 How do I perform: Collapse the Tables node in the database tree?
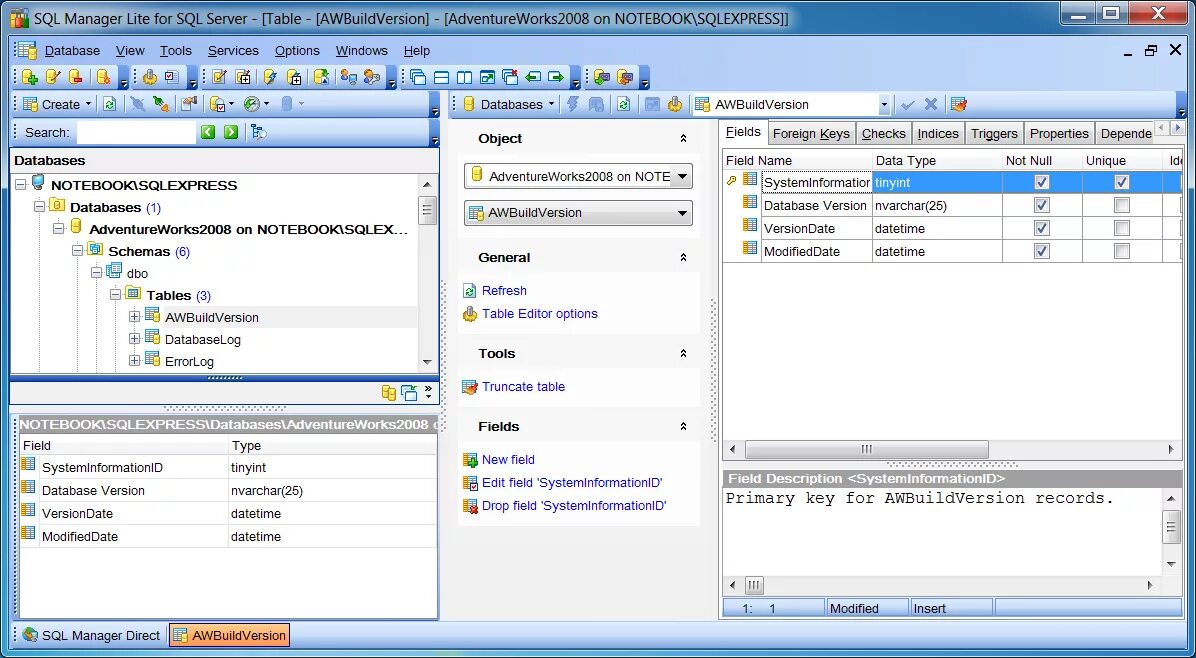click(x=115, y=295)
